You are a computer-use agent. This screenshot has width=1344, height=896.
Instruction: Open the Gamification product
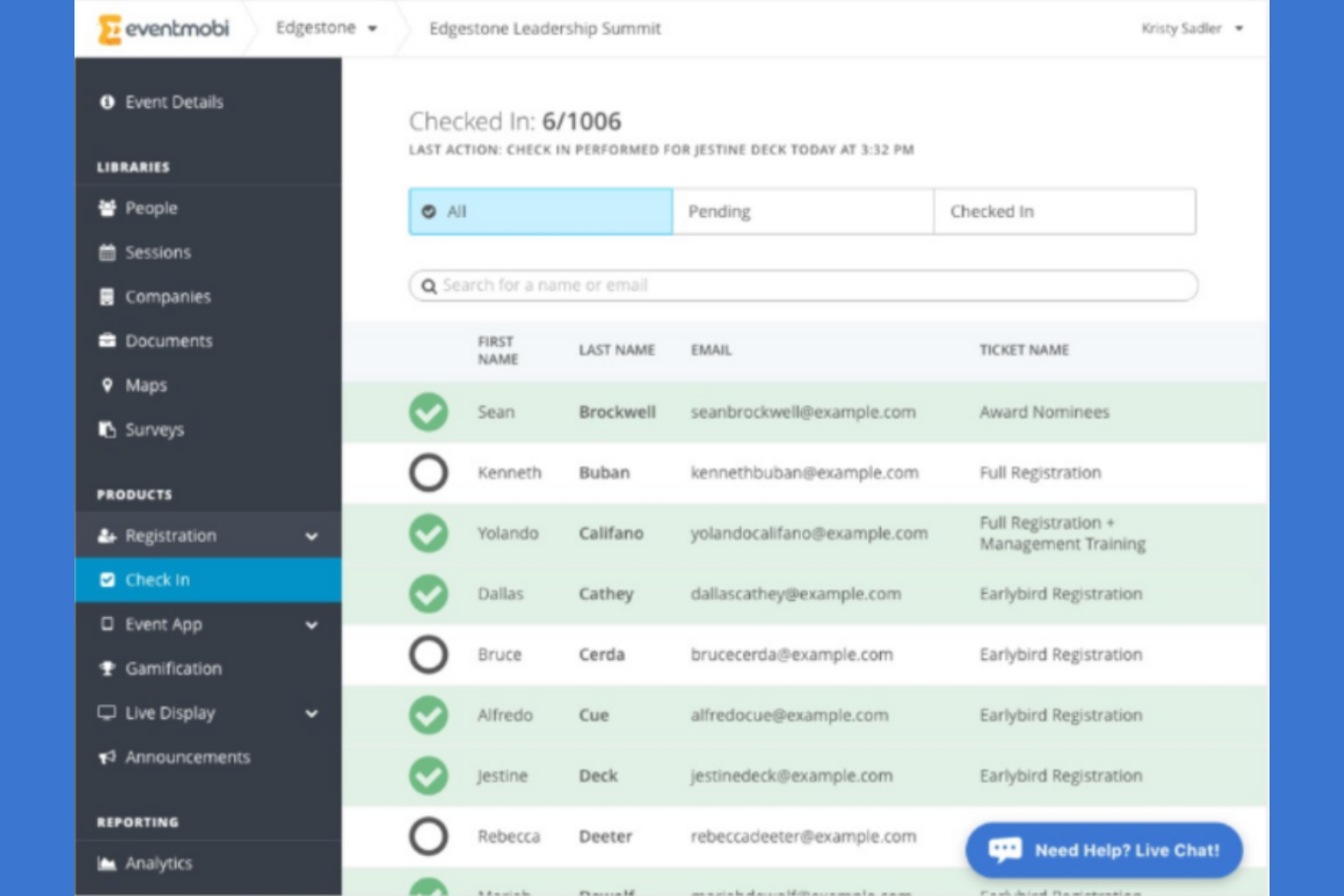tap(173, 669)
